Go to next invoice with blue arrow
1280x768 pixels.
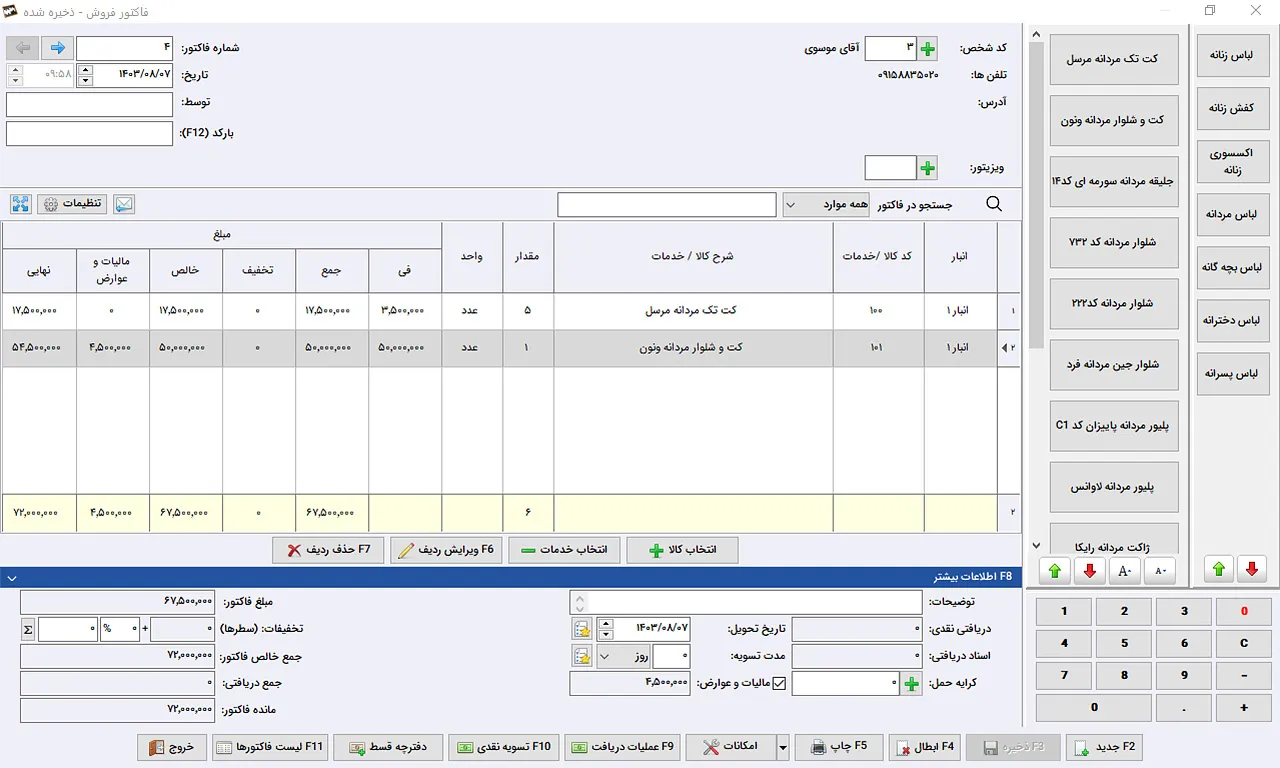pos(58,48)
